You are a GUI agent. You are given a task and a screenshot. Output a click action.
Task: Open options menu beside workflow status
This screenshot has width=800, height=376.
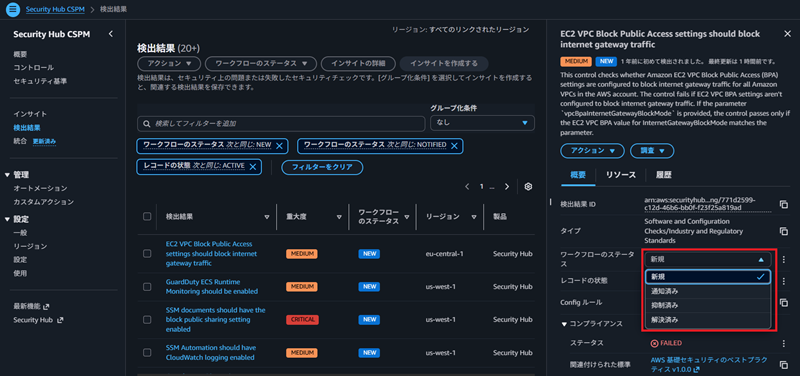tap(784, 259)
